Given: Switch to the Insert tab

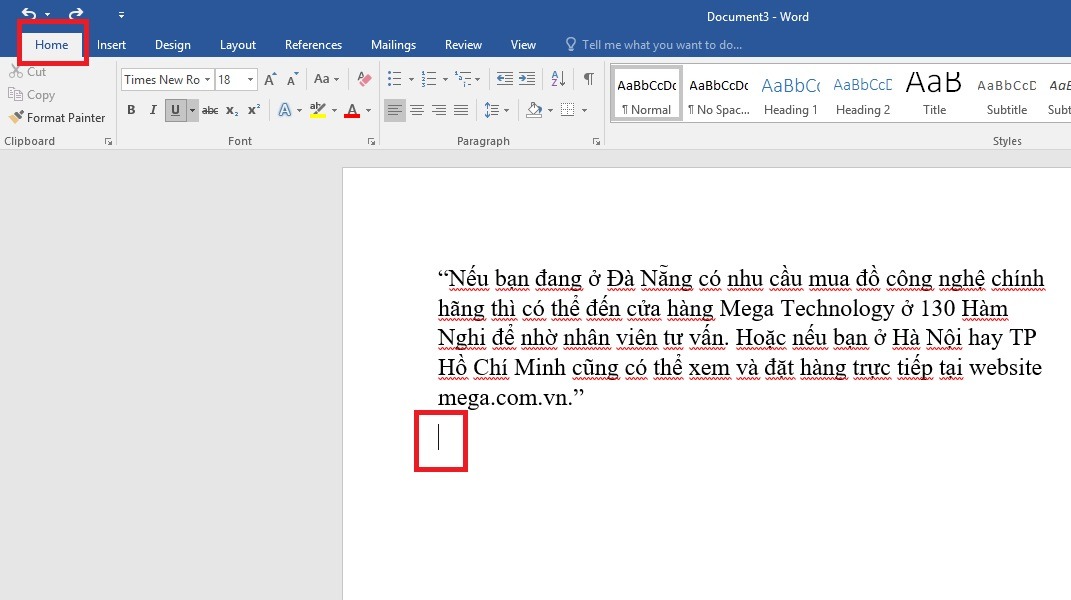Looking at the screenshot, I should 111,44.
